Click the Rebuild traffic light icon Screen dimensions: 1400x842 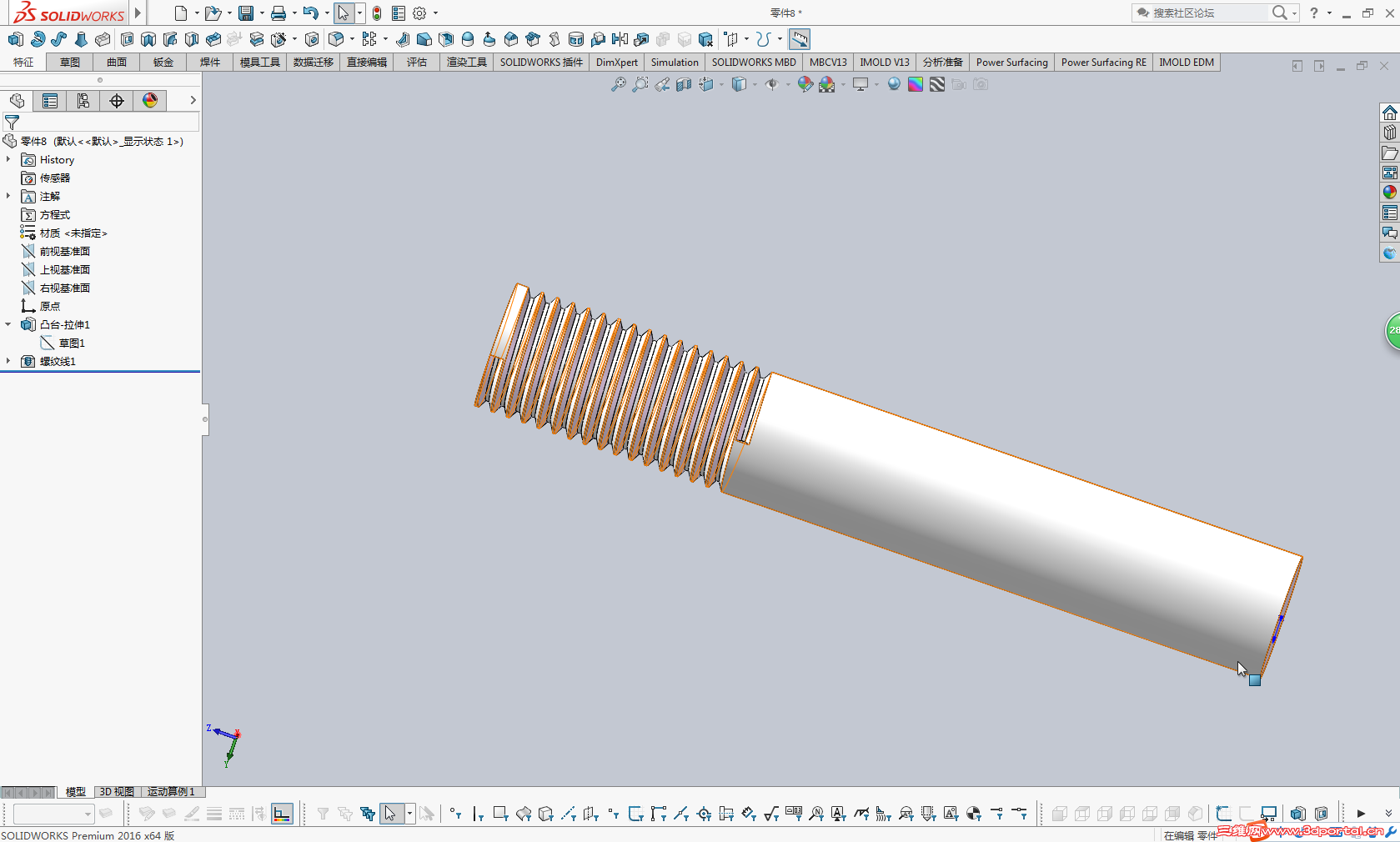pyautogui.click(x=377, y=13)
